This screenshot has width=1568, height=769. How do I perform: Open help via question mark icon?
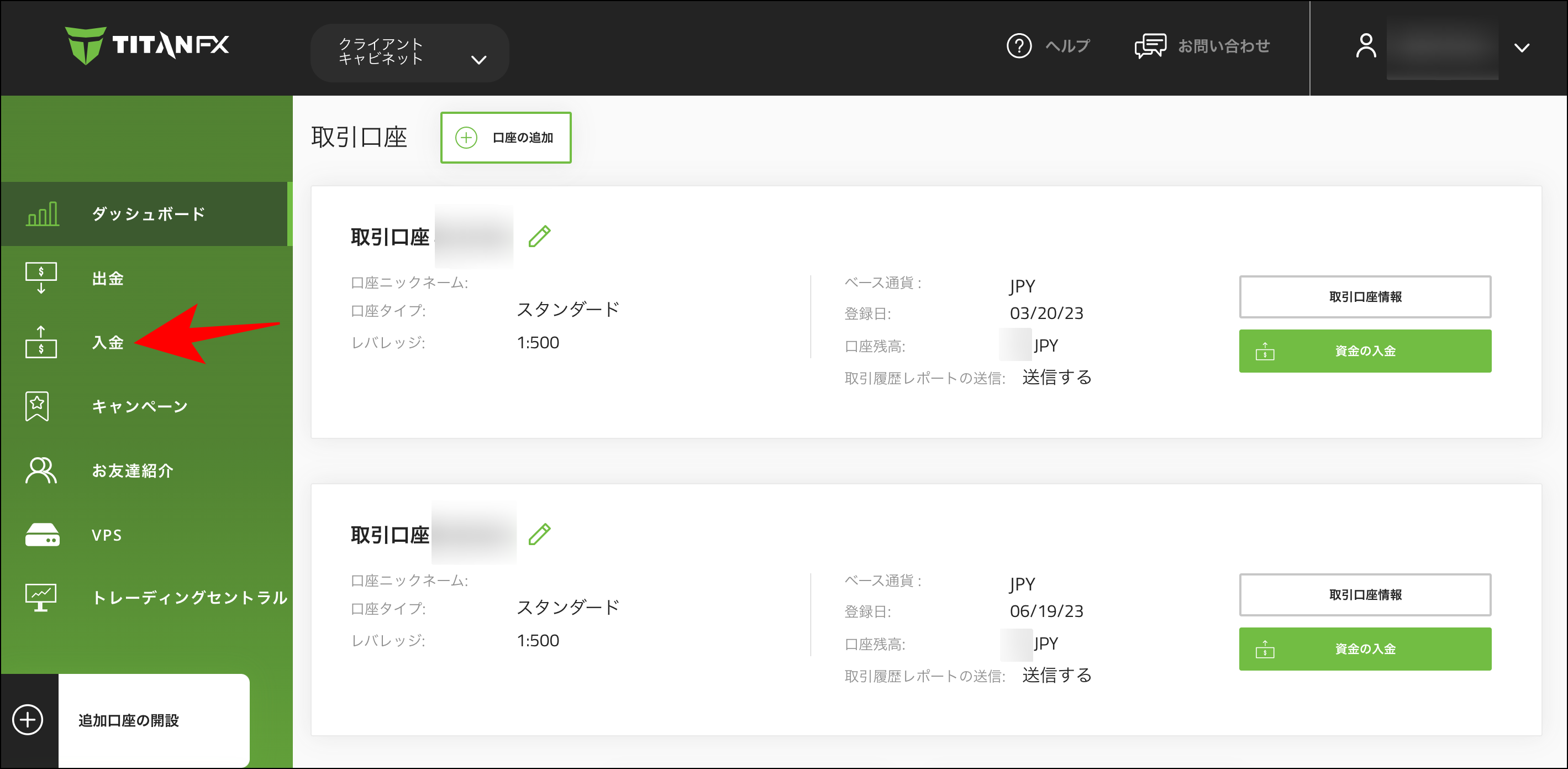coord(1019,45)
